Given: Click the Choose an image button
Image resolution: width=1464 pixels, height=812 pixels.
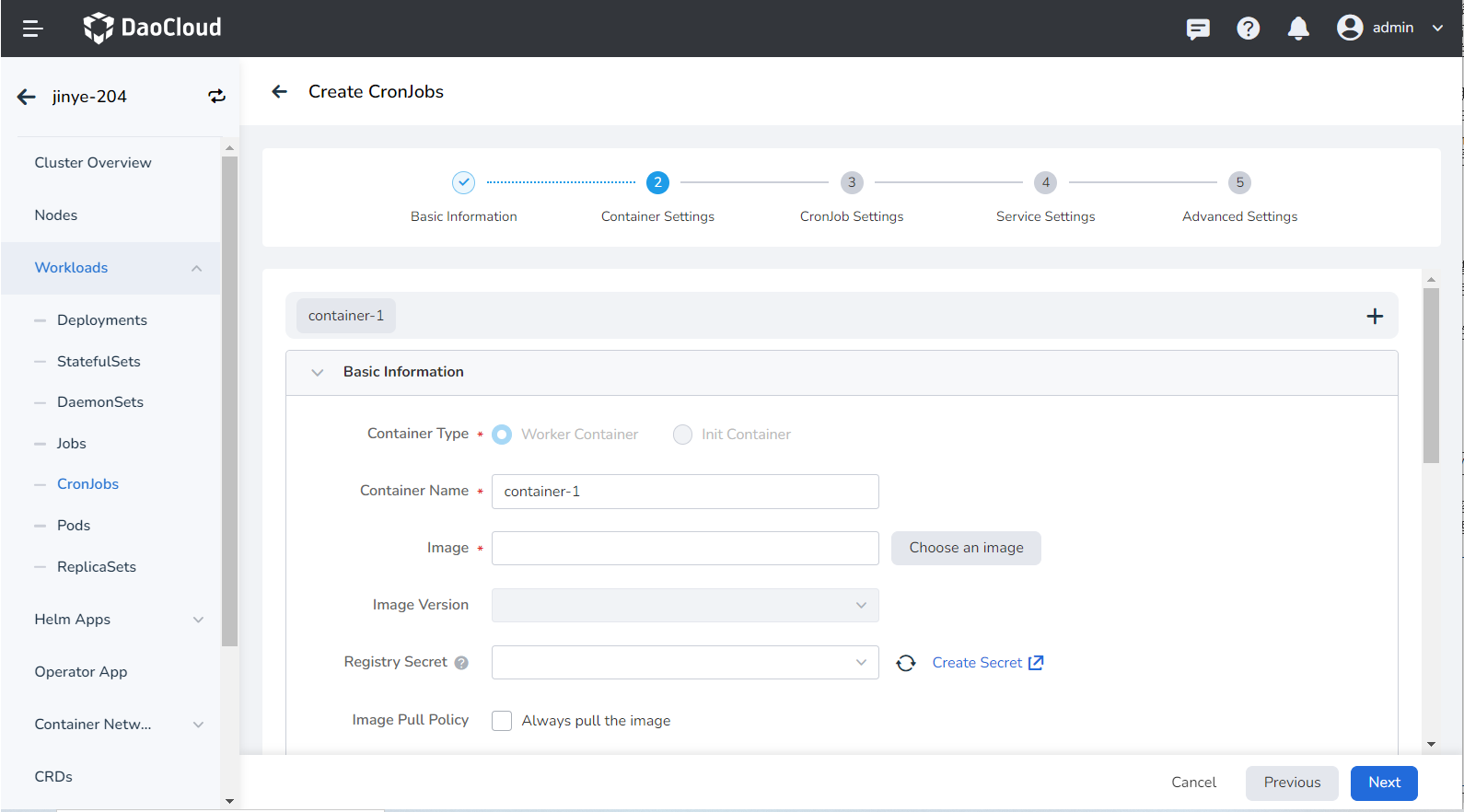Looking at the screenshot, I should pyautogui.click(x=966, y=548).
